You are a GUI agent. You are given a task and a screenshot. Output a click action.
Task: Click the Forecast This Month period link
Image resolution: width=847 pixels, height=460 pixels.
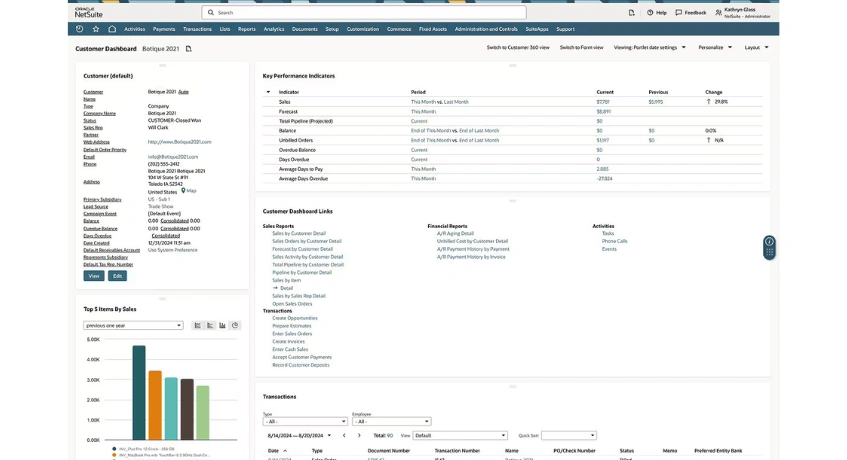423,112
